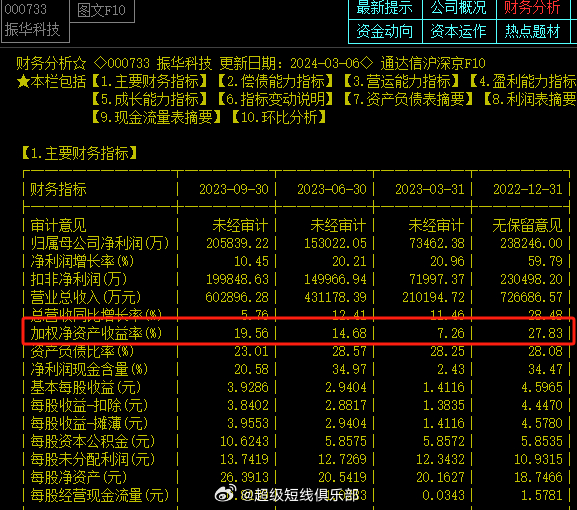Click the 审计意见 row label
Image resolution: width=577 pixels, height=510 pixels.
[x=58, y=226]
